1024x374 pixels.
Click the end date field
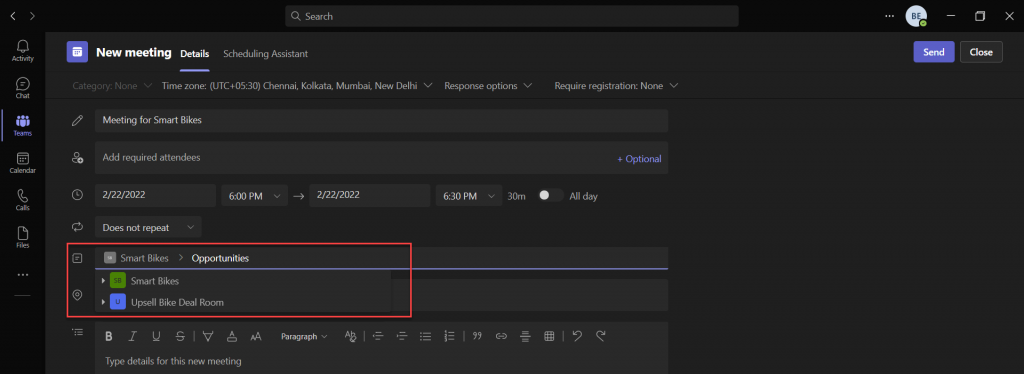pos(370,195)
